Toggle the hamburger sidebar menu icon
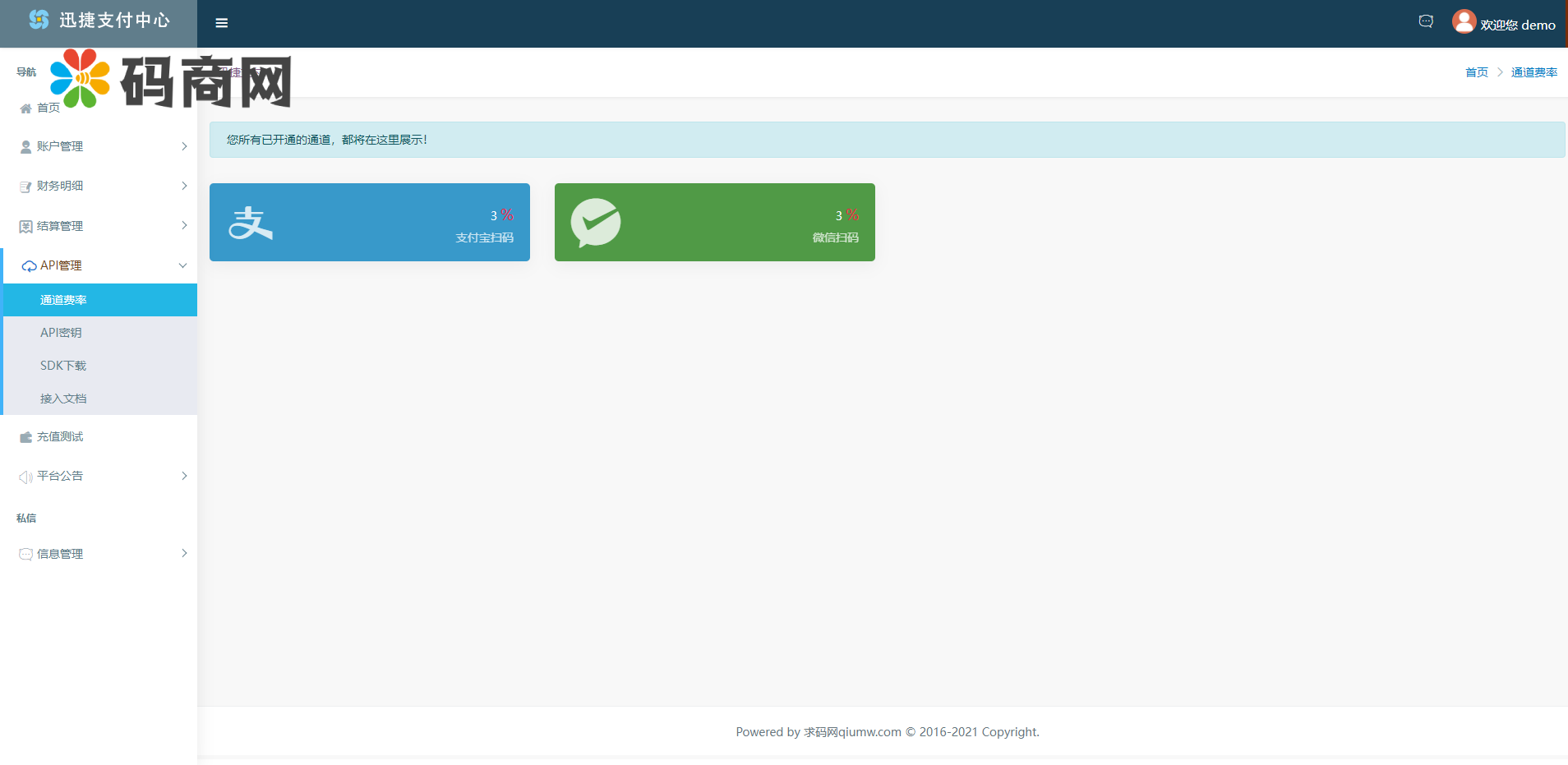The height and width of the screenshot is (765, 1568). point(221,23)
